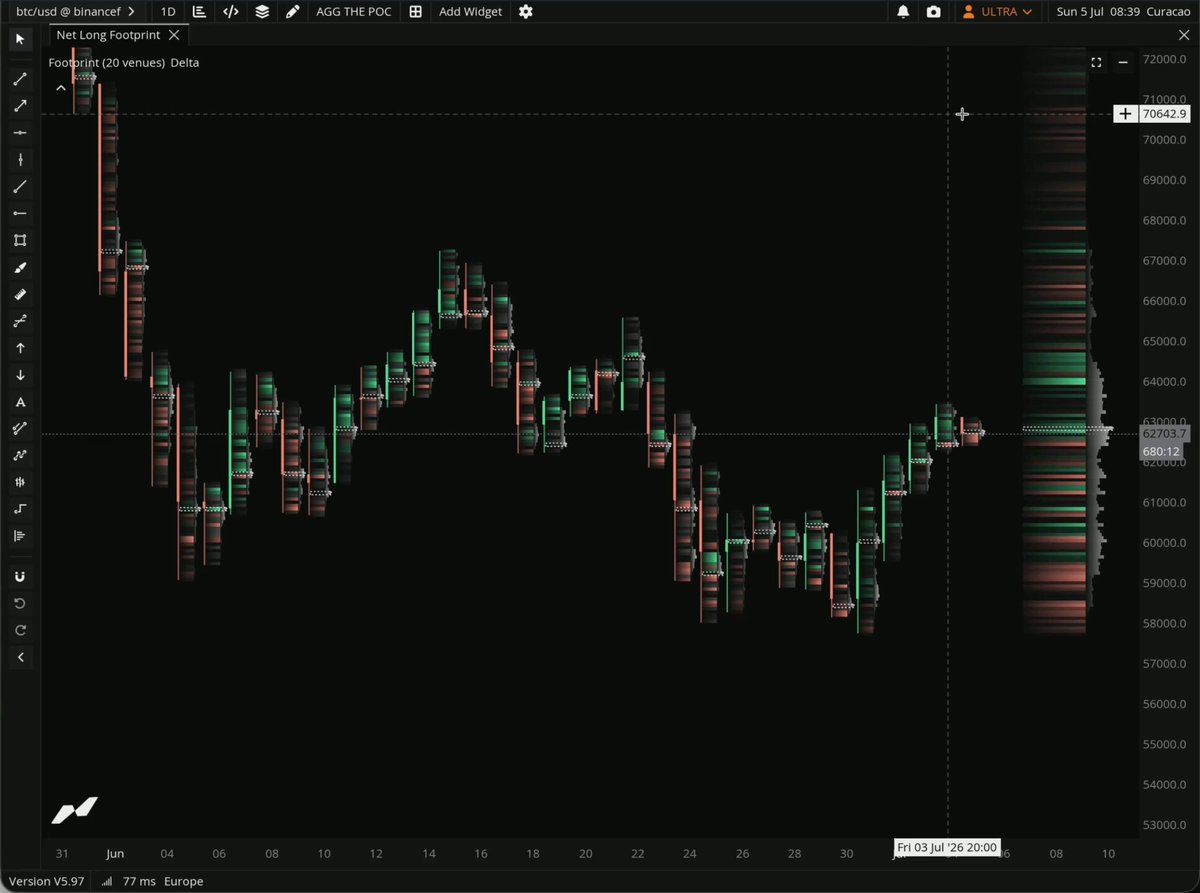Toggle fullscreen for the chart widget
Image resolution: width=1200 pixels, height=893 pixels.
click(1096, 62)
